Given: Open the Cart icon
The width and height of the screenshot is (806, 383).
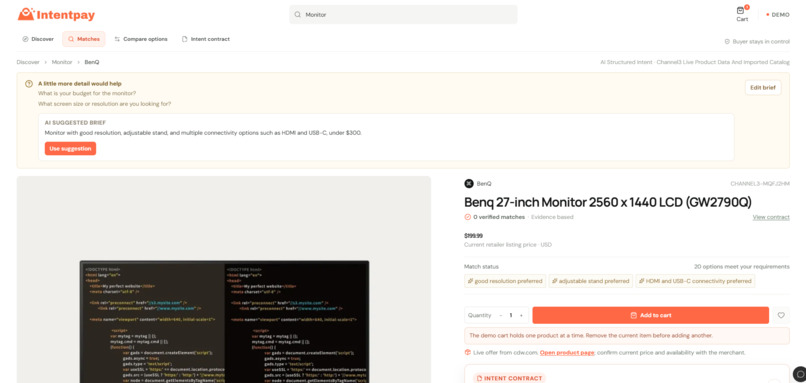Looking at the screenshot, I should tap(742, 14).
